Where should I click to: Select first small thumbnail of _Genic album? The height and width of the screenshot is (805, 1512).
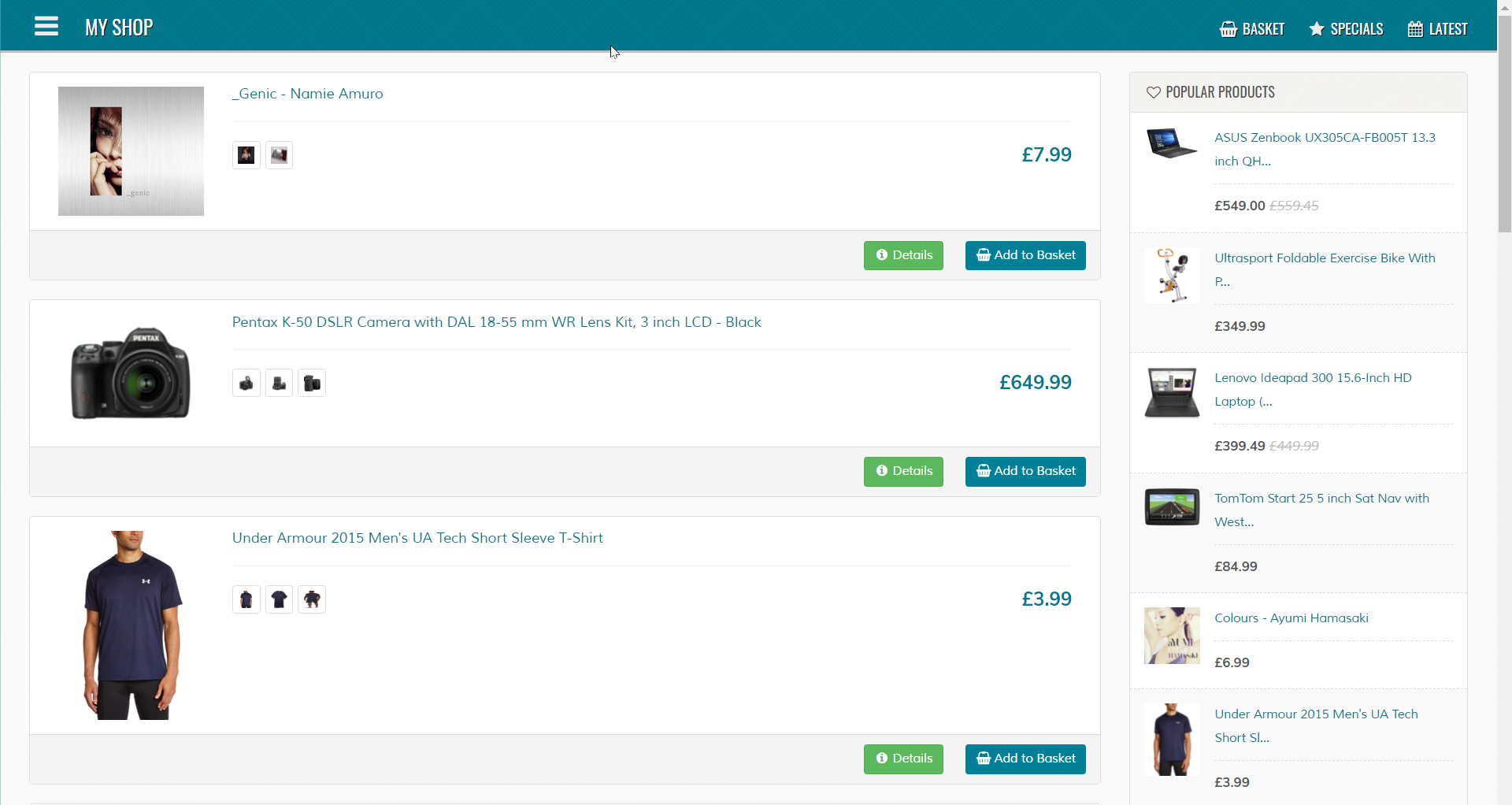246,155
